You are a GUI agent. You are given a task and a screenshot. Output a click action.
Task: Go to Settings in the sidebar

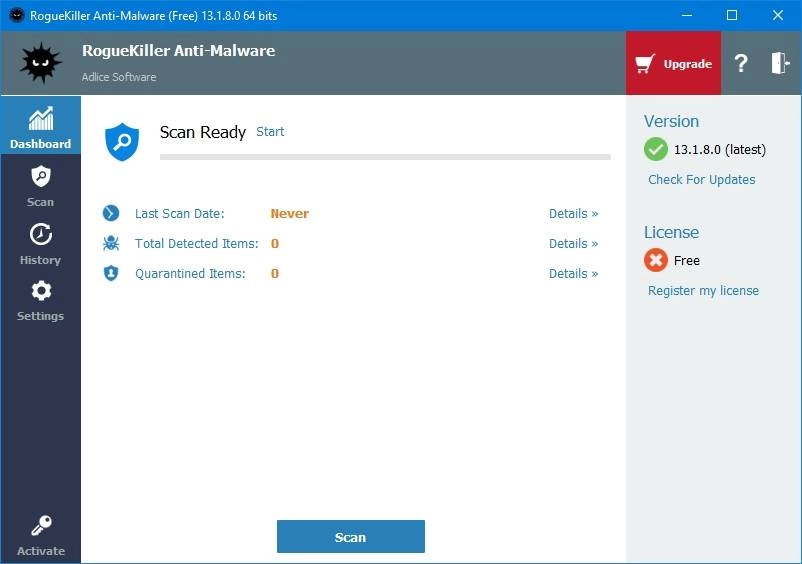(x=40, y=301)
